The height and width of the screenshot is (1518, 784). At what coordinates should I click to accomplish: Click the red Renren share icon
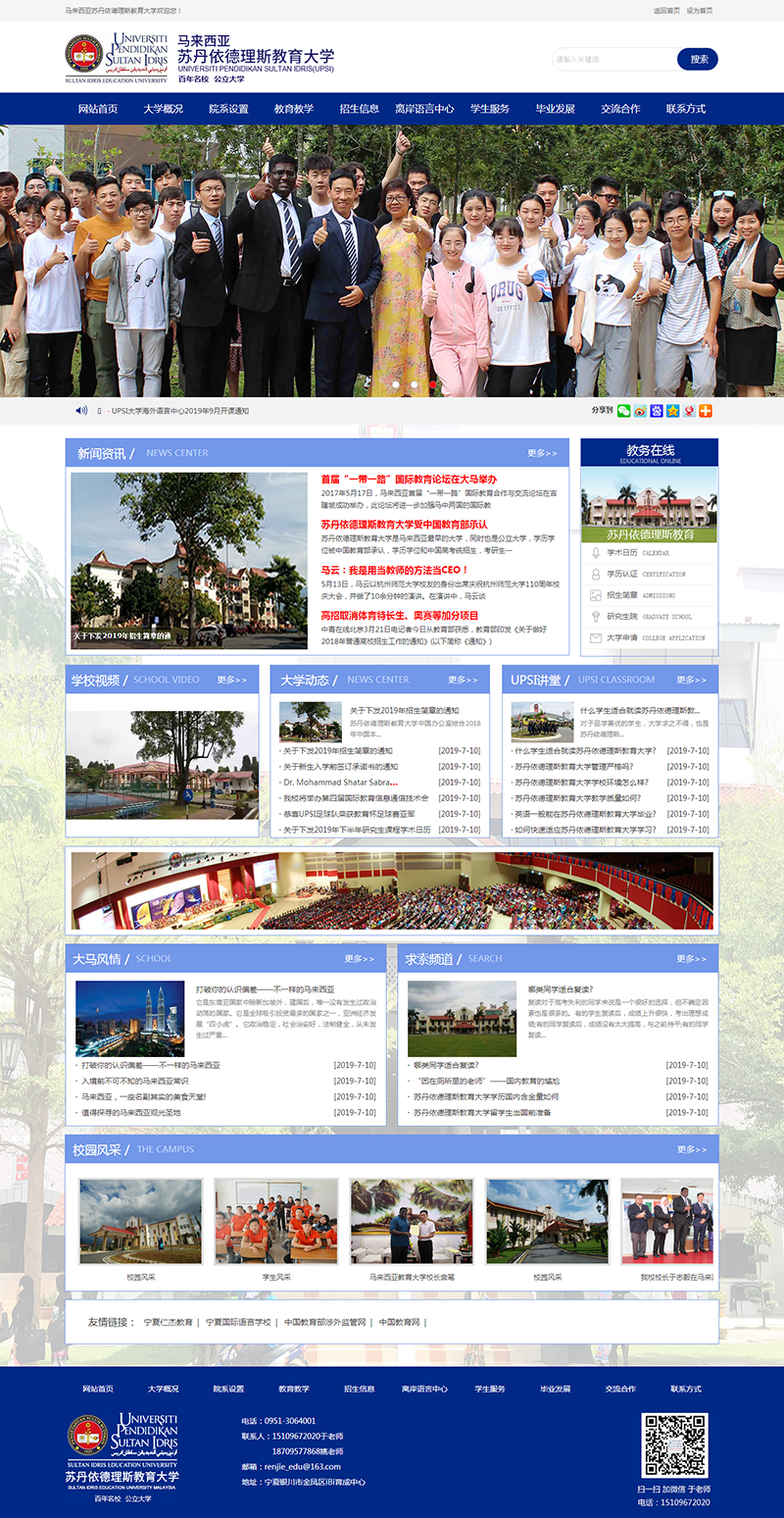(689, 411)
